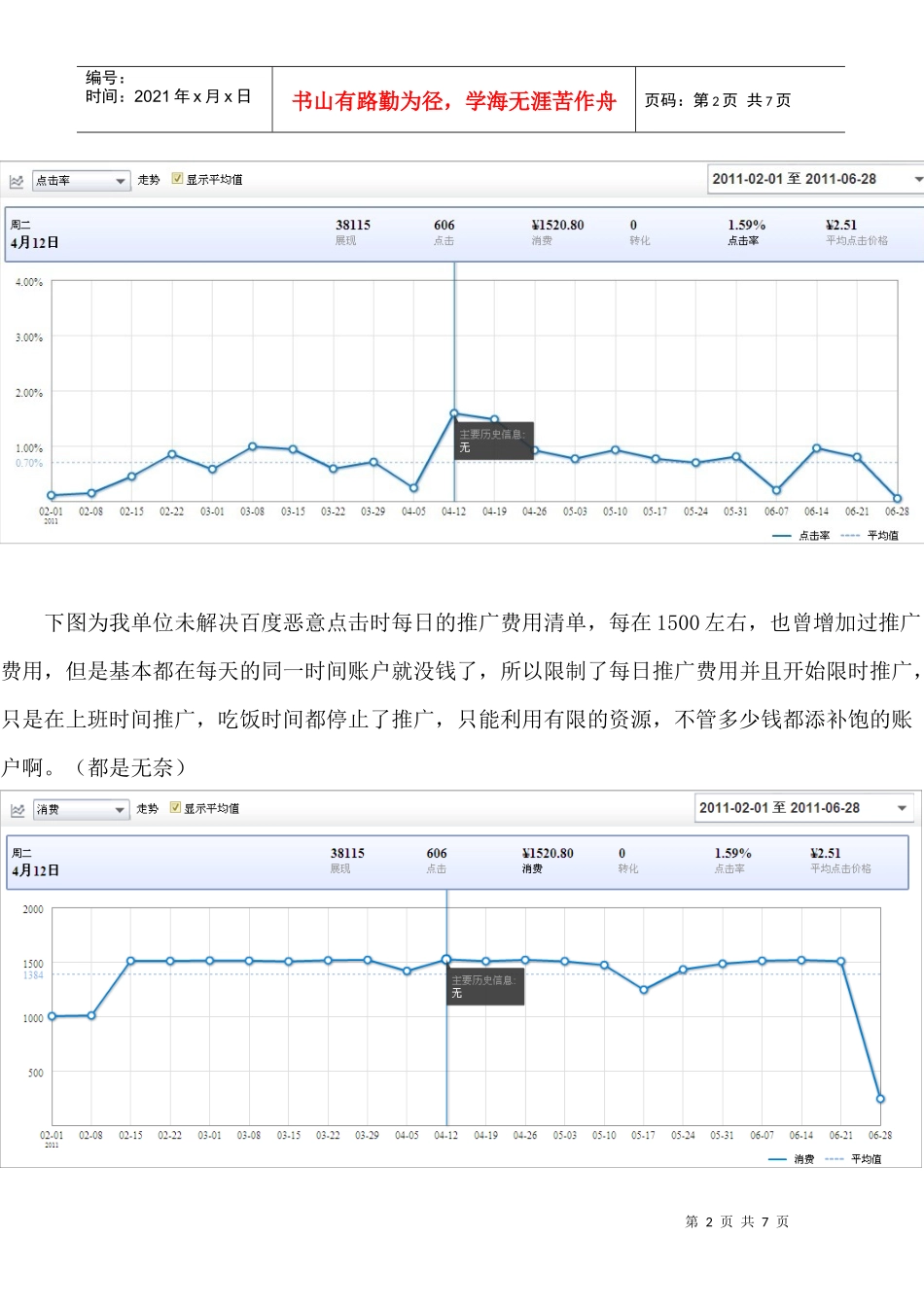Image resolution: width=924 pixels, height=1307 pixels.
Task: Select the 转化 0 metric in the upper summary bar
Action: 639,232
